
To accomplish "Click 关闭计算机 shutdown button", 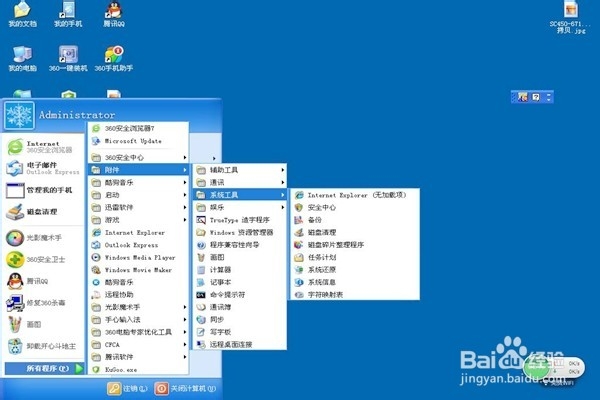I will [185, 389].
